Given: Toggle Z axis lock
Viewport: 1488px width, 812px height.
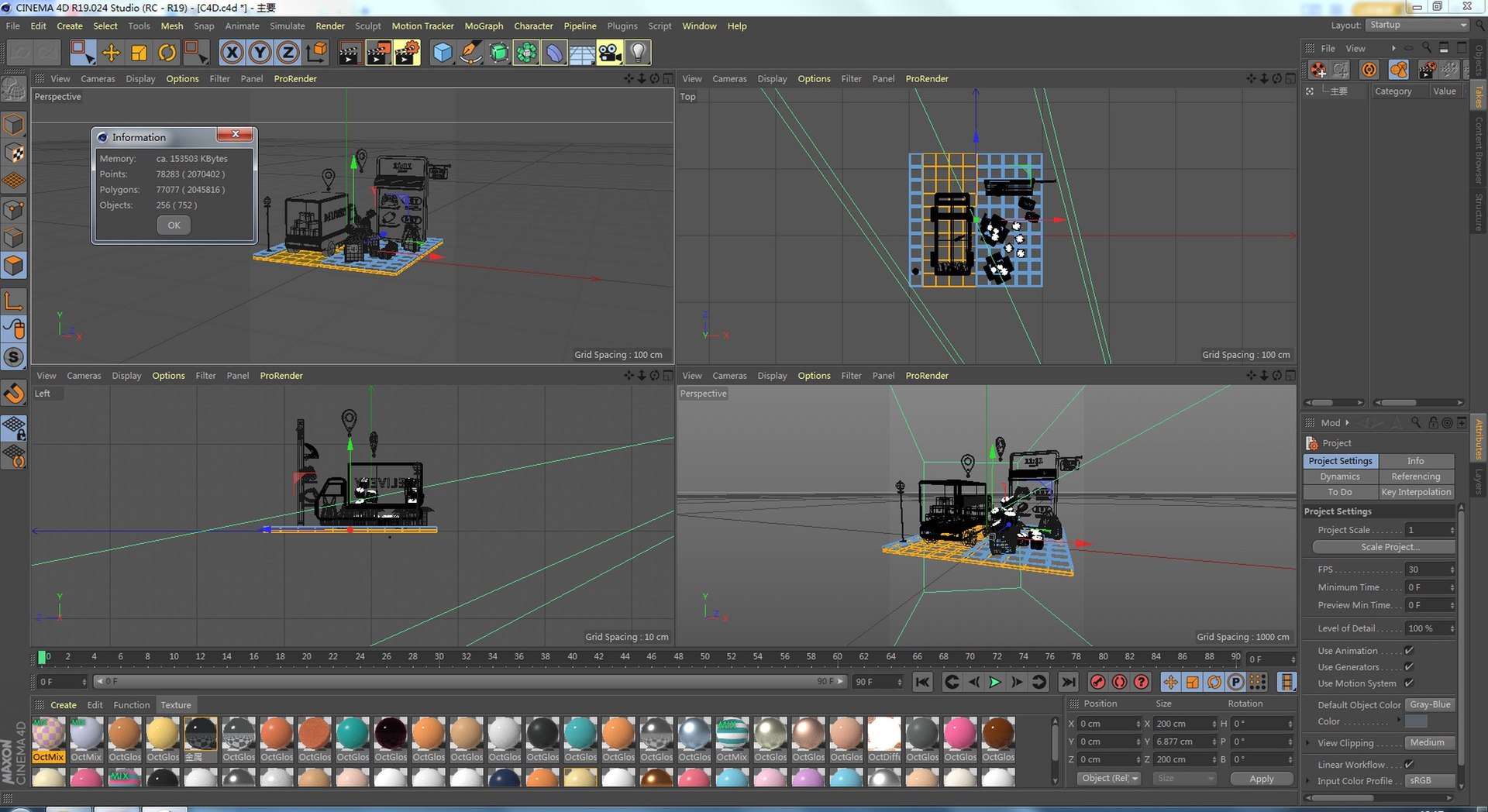Looking at the screenshot, I should [x=288, y=53].
